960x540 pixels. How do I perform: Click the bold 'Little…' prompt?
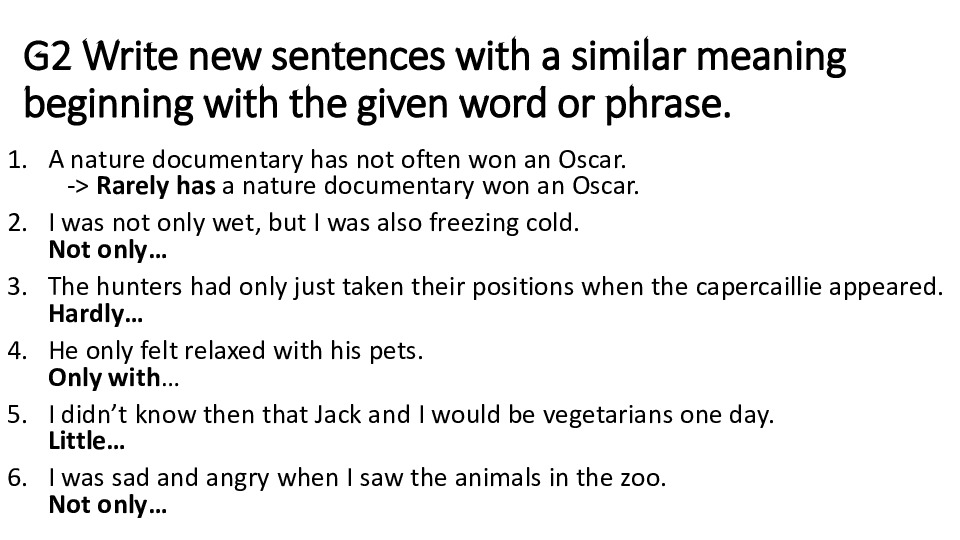pyautogui.click(x=86, y=442)
